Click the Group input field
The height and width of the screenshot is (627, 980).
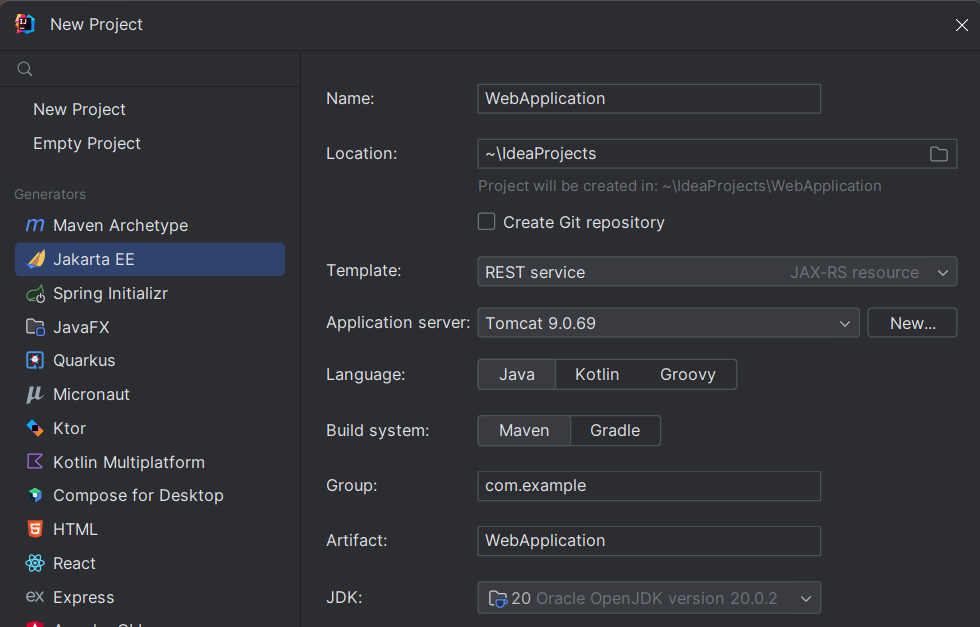[649, 485]
